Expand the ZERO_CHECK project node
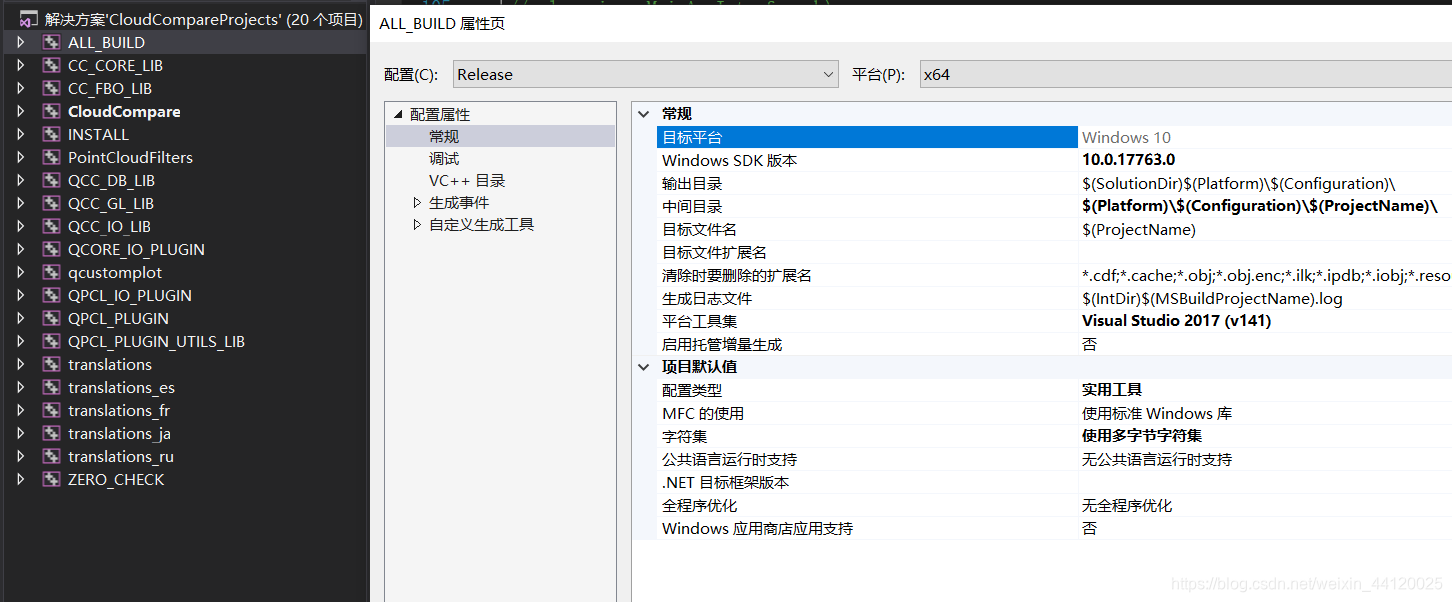1452x602 pixels. click(20, 479)
